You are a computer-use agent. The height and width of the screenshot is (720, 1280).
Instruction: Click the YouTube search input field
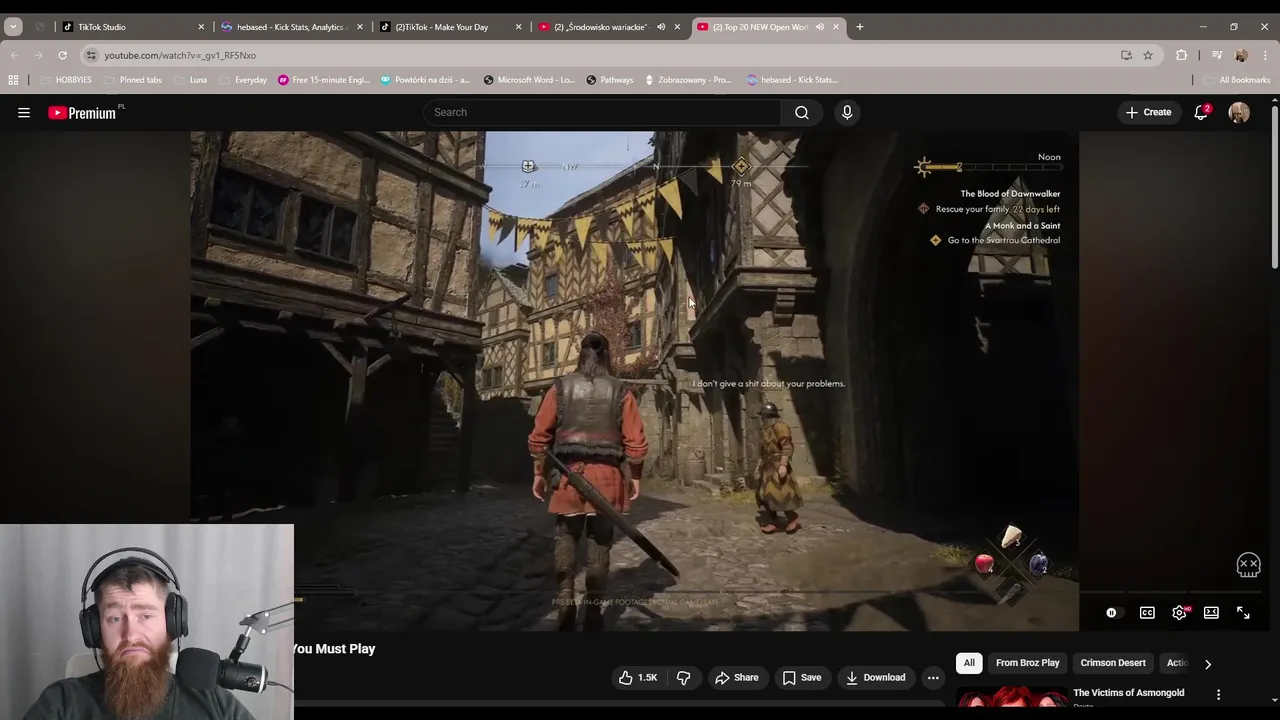tap(602, 112)
